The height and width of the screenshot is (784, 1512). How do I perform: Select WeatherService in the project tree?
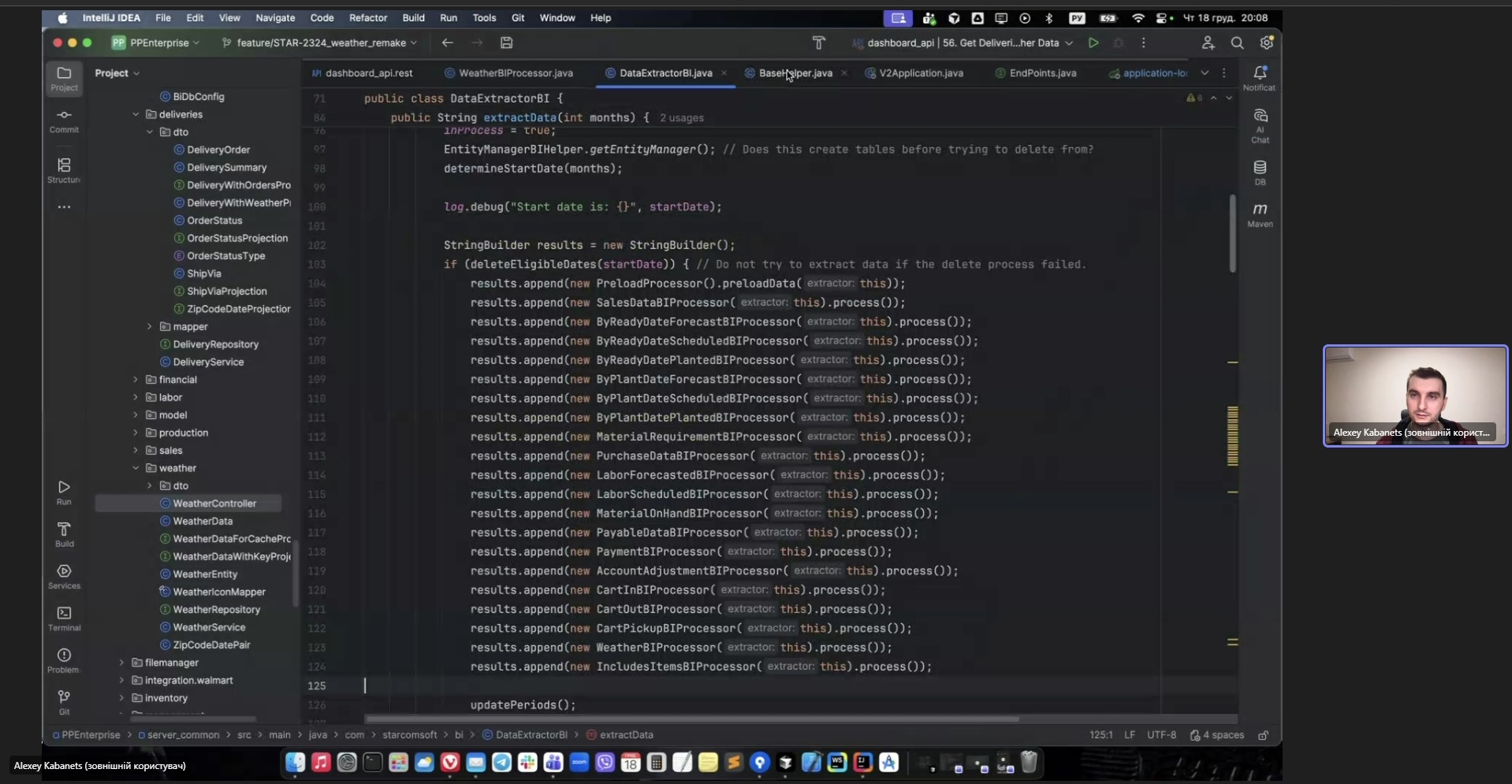(x=209, y=627)
